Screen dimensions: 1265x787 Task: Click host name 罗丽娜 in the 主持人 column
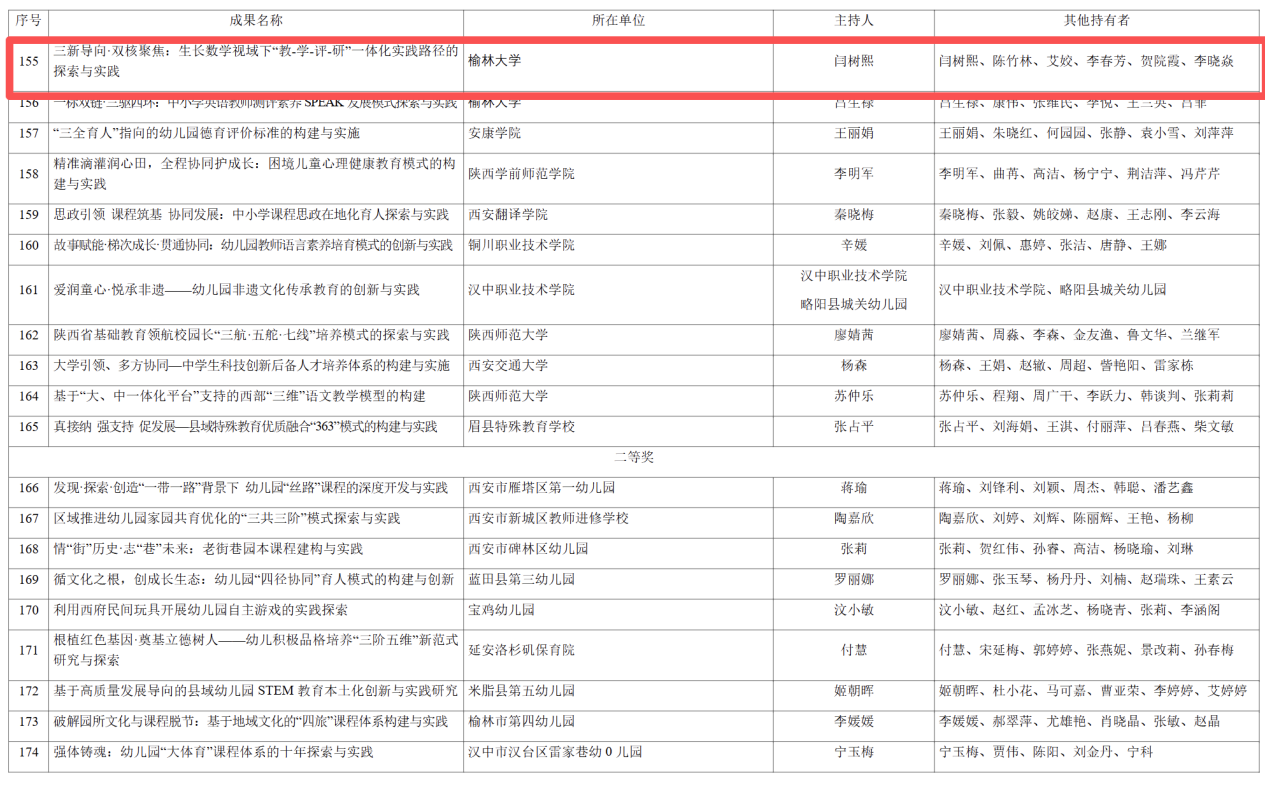pos(854,580)
